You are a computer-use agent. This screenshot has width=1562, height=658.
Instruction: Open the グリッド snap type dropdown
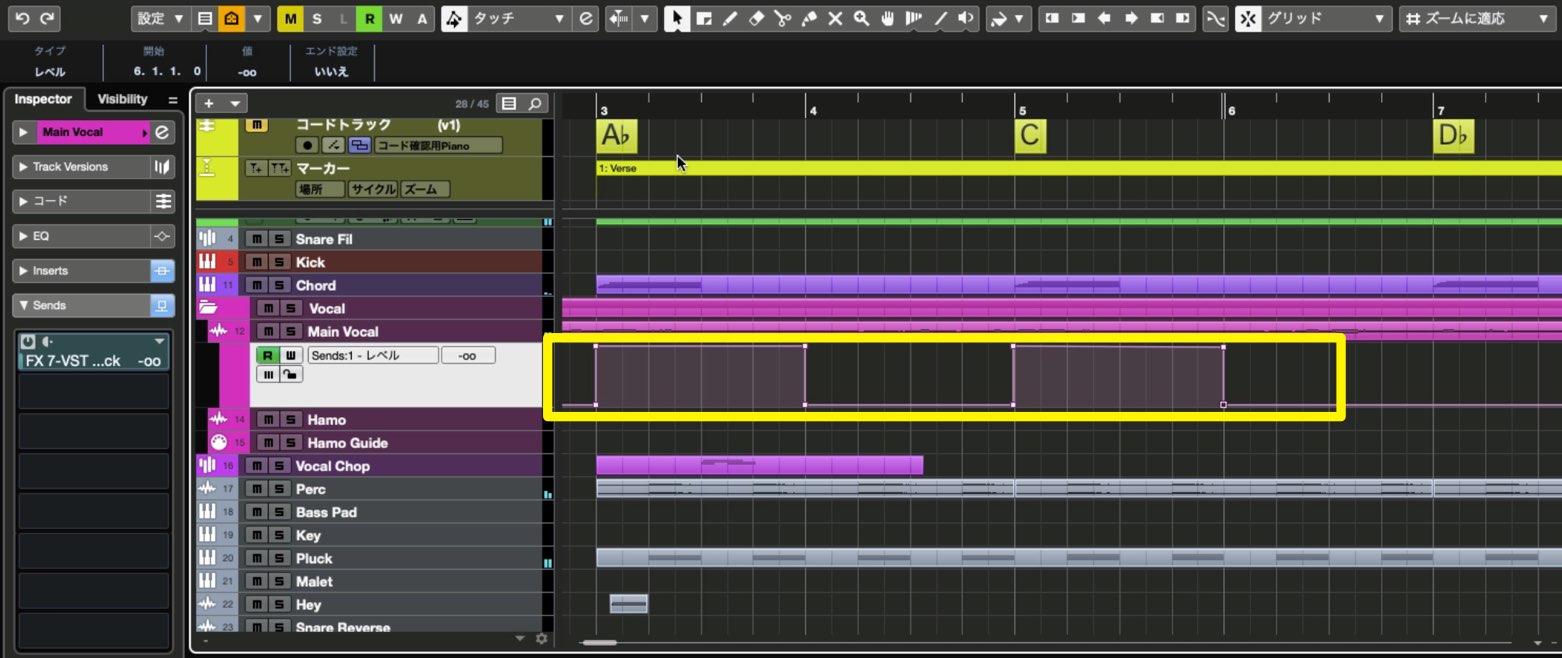click(1313, 19)
